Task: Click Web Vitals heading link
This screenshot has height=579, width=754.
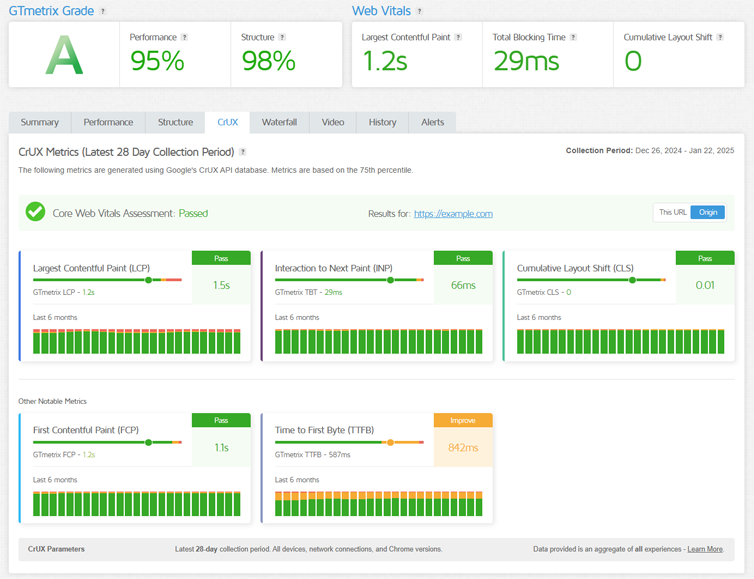Action: pos(381,11)
